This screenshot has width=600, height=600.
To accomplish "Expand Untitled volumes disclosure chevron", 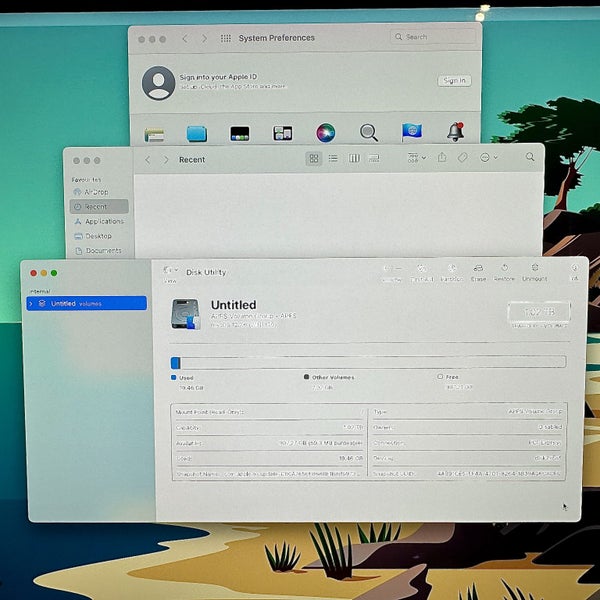I will (31, 303).
